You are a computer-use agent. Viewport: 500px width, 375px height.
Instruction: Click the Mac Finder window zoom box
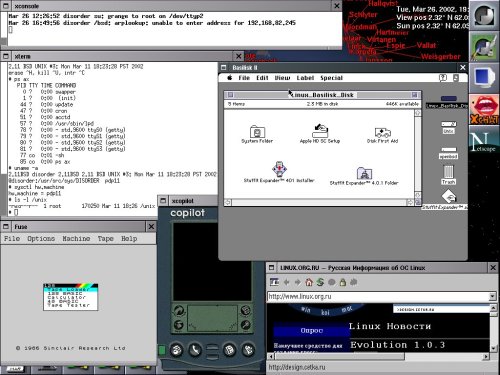414,95
